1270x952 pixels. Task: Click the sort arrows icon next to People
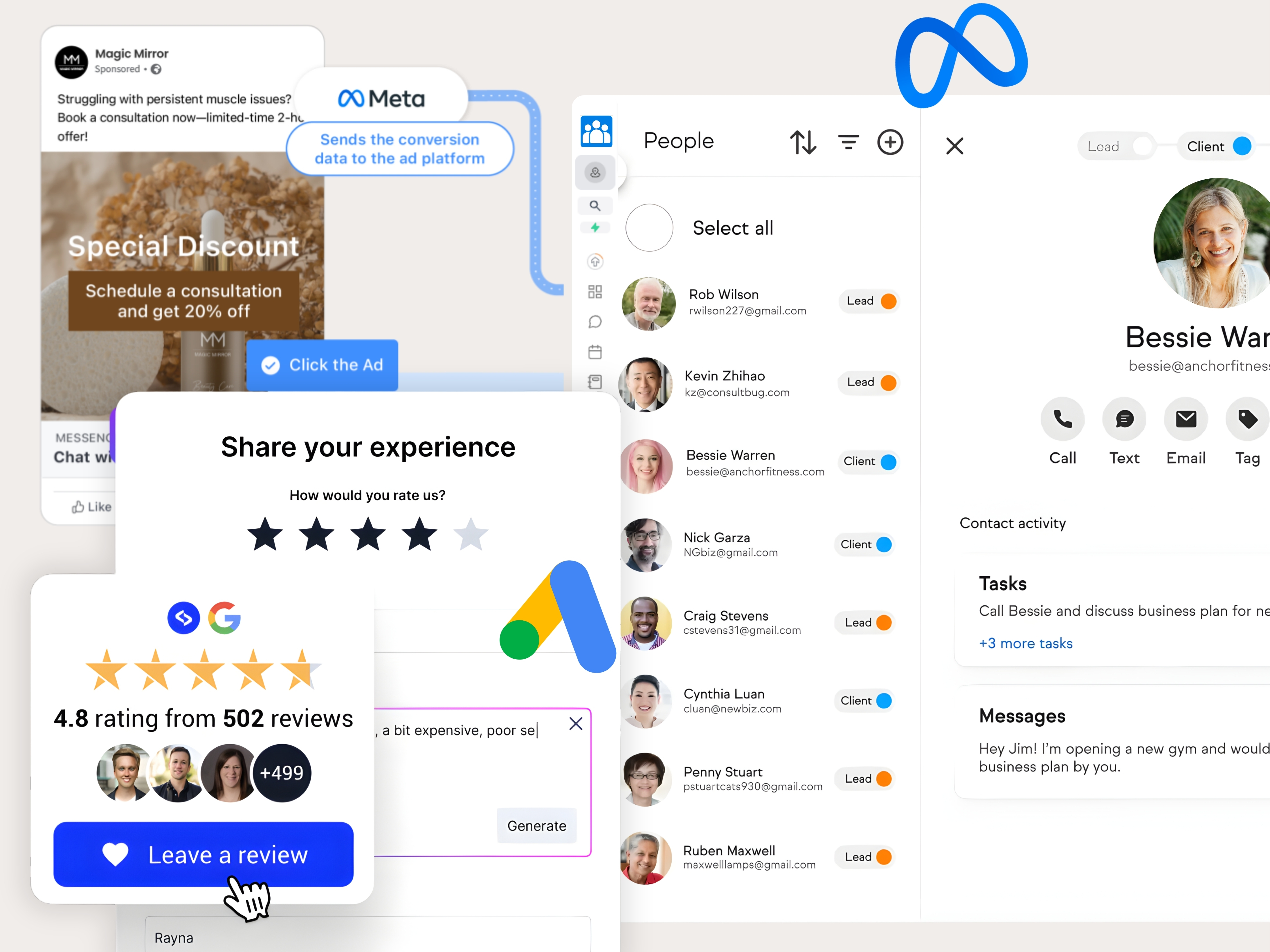[803, 142]
